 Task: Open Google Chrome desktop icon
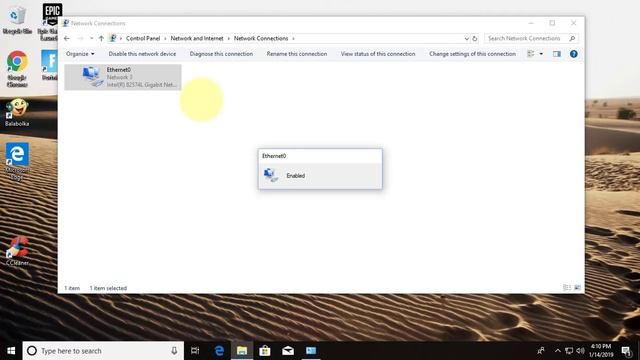click(17, 69)
